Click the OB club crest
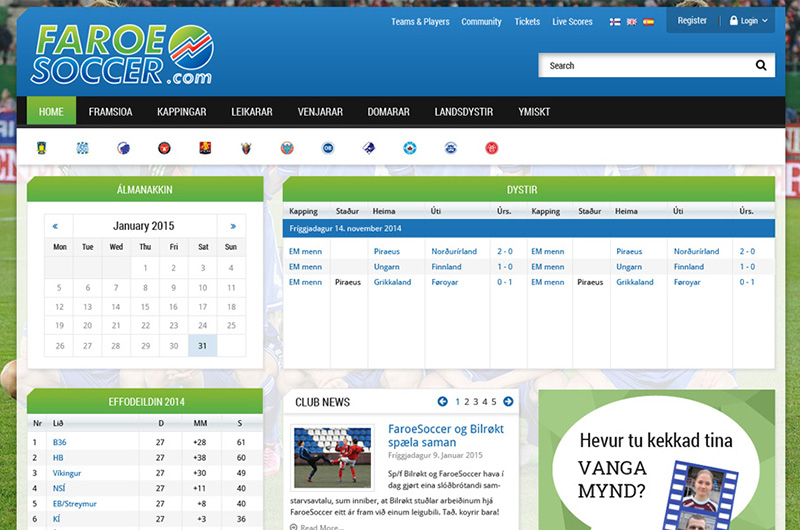Screen dimensions: 800x530 (x=328, y=148)
